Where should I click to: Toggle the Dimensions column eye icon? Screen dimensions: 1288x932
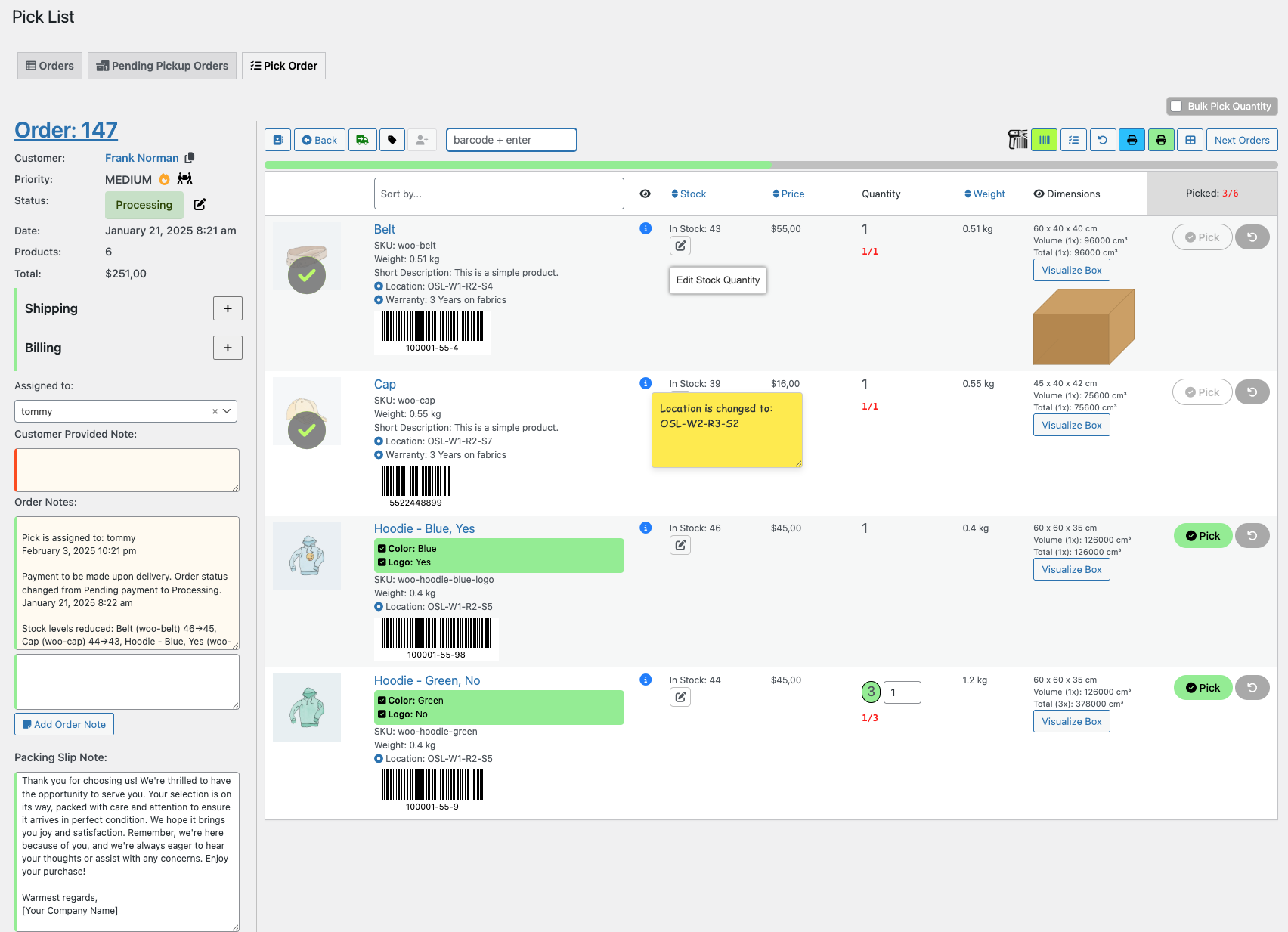tap(1039, 194)
